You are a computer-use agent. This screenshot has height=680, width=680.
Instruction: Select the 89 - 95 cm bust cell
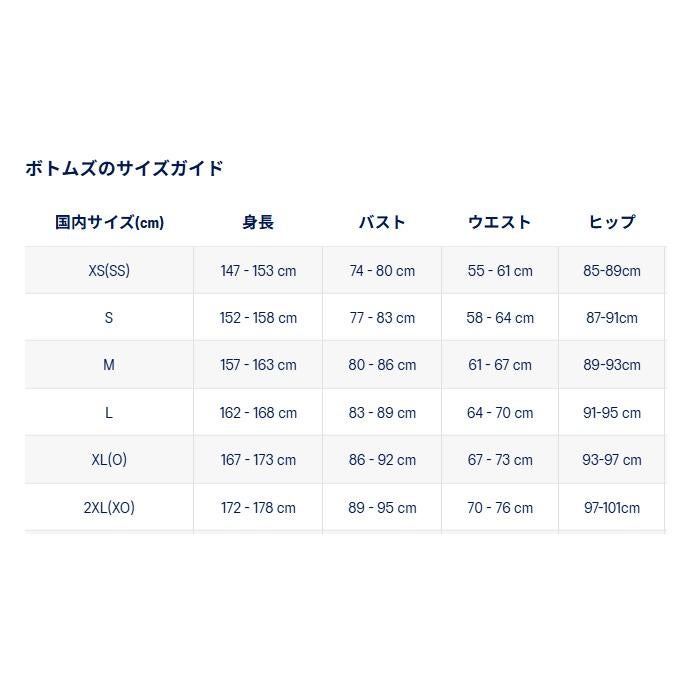[382, 508]
